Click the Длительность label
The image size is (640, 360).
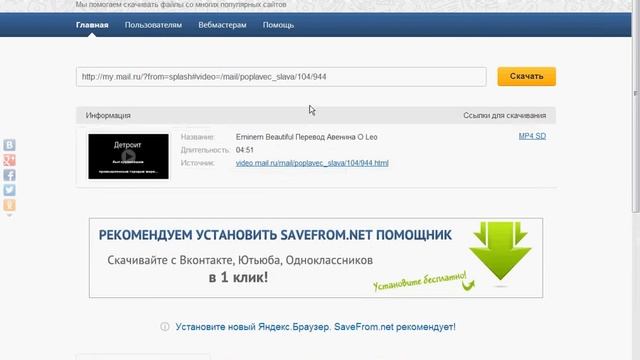206,150
